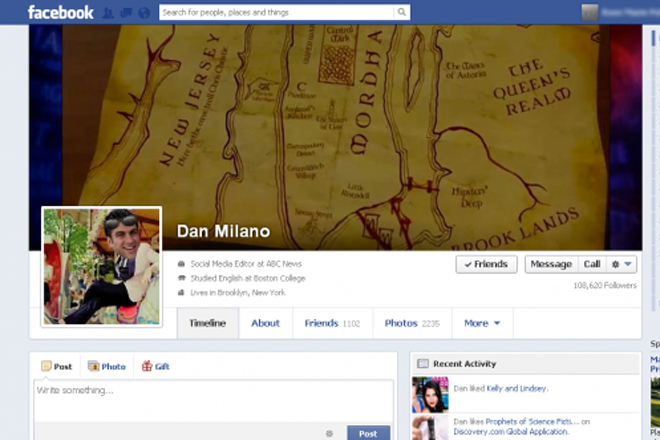
Task: Click the gear icon next to Call
Action: [x=615, y=264]
